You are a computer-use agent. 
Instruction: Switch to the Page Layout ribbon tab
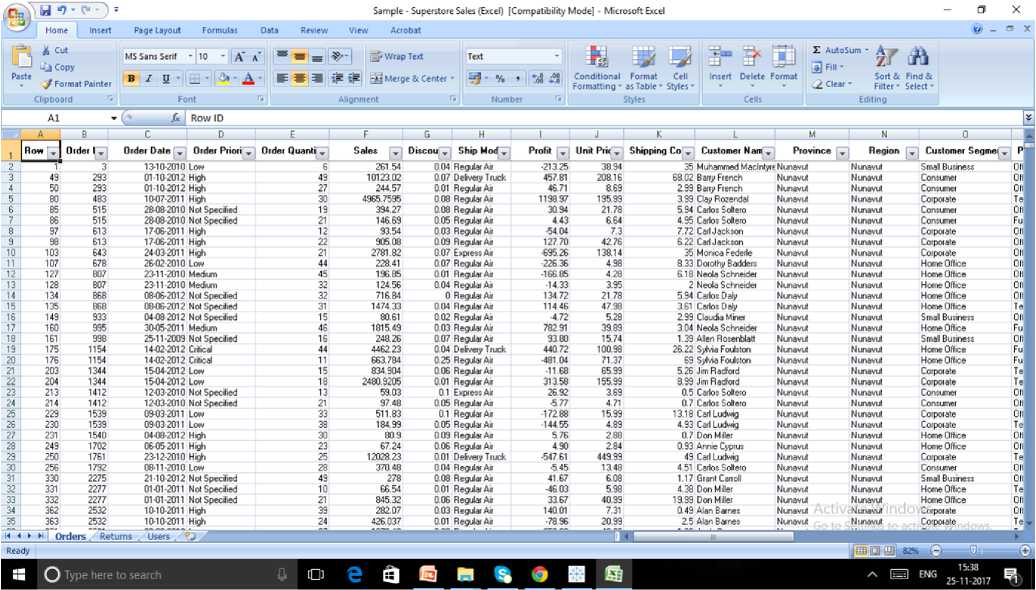157,31
